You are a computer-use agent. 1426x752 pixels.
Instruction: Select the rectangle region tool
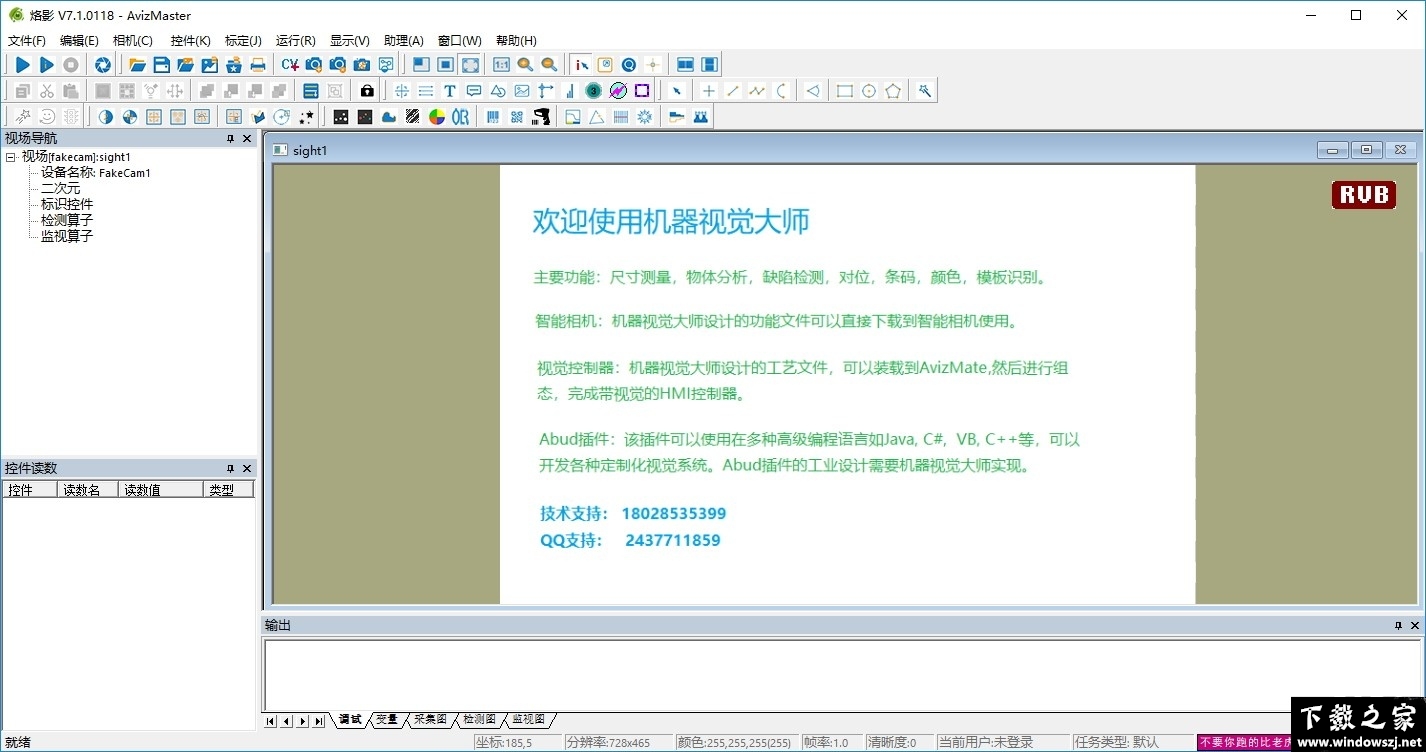pos(845,91)
